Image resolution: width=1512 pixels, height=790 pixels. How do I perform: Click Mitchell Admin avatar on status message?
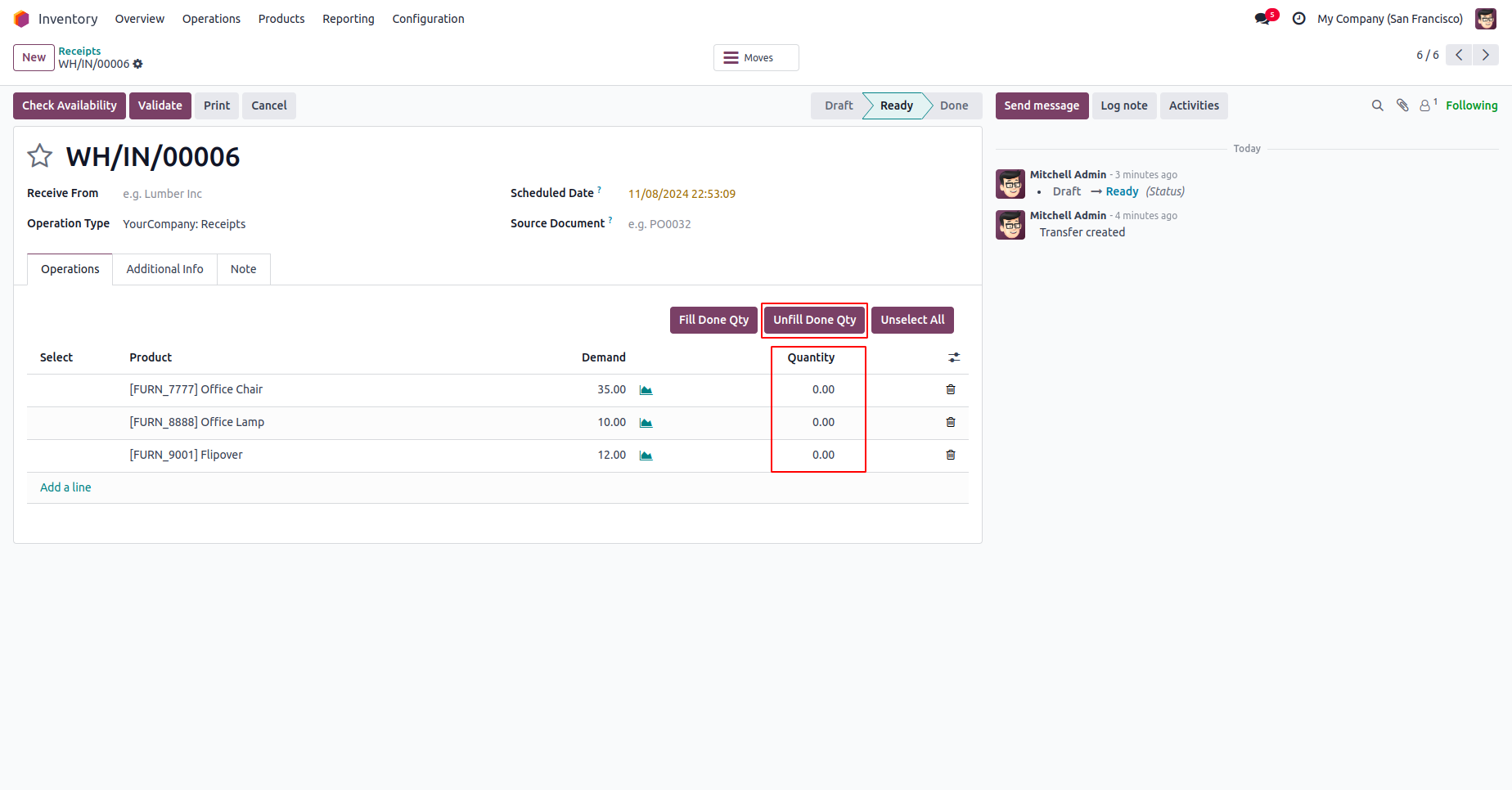tap(1010, 184)
